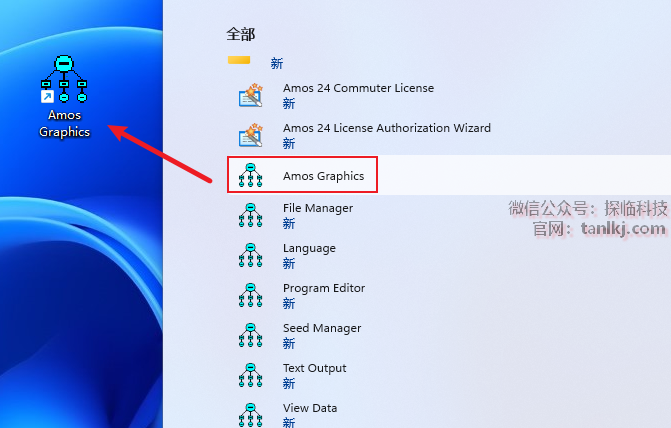Image resolution: width=671 pixels, height=428 pixels.
Task: Click the File Manager app icon
Action: 250,215
